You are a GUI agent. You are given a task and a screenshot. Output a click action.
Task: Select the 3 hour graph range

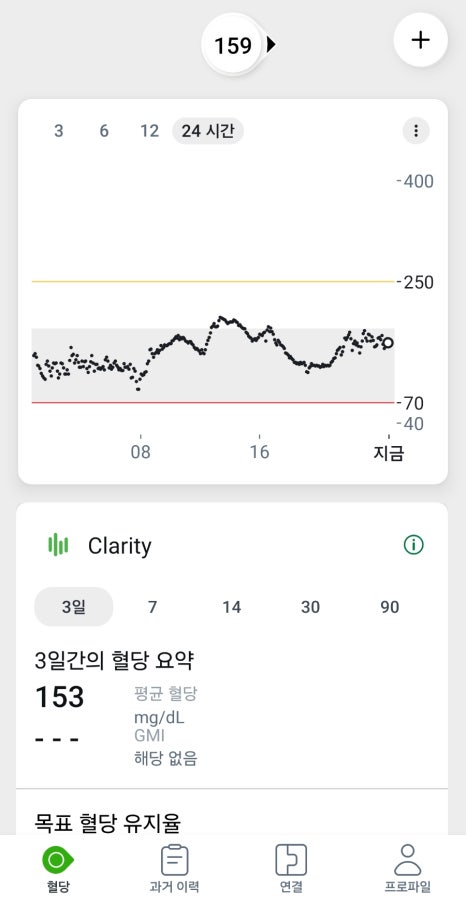point(58,131)
